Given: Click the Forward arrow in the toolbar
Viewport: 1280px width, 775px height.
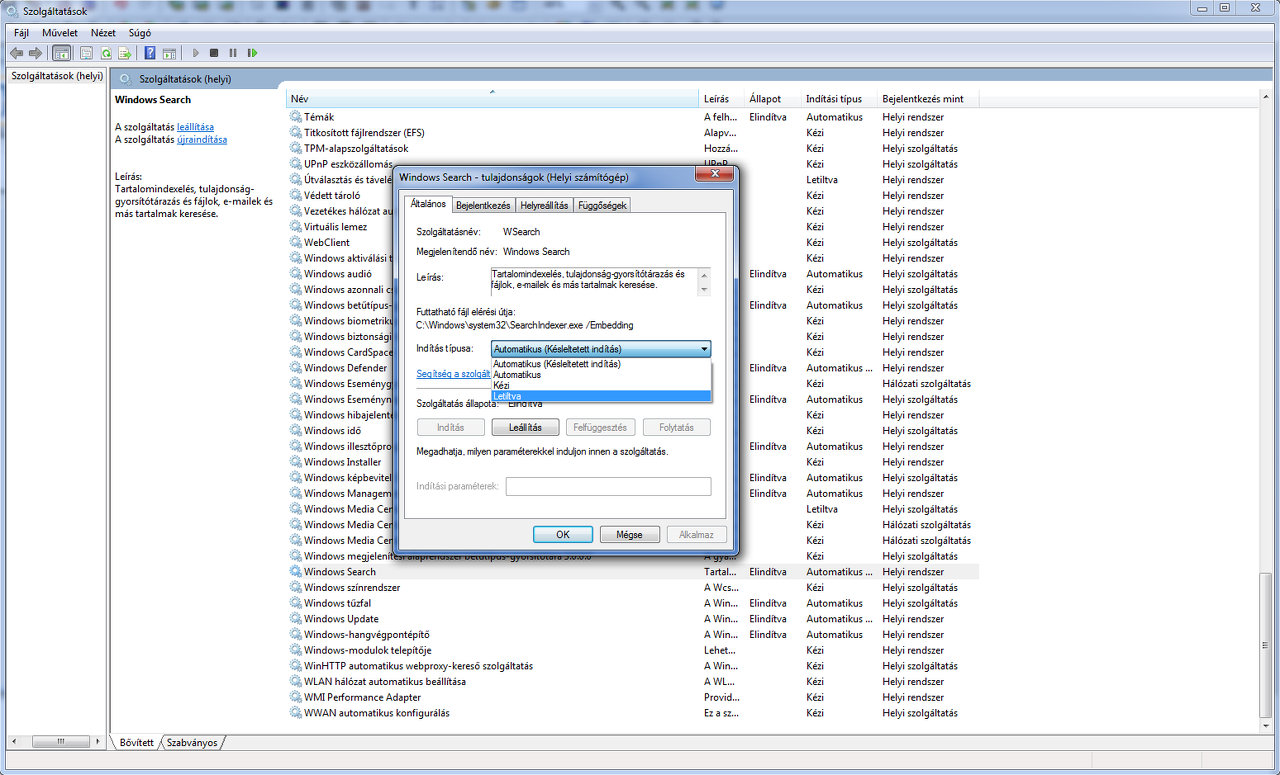Looking at the screenshot, I should (x=35, y=53).
